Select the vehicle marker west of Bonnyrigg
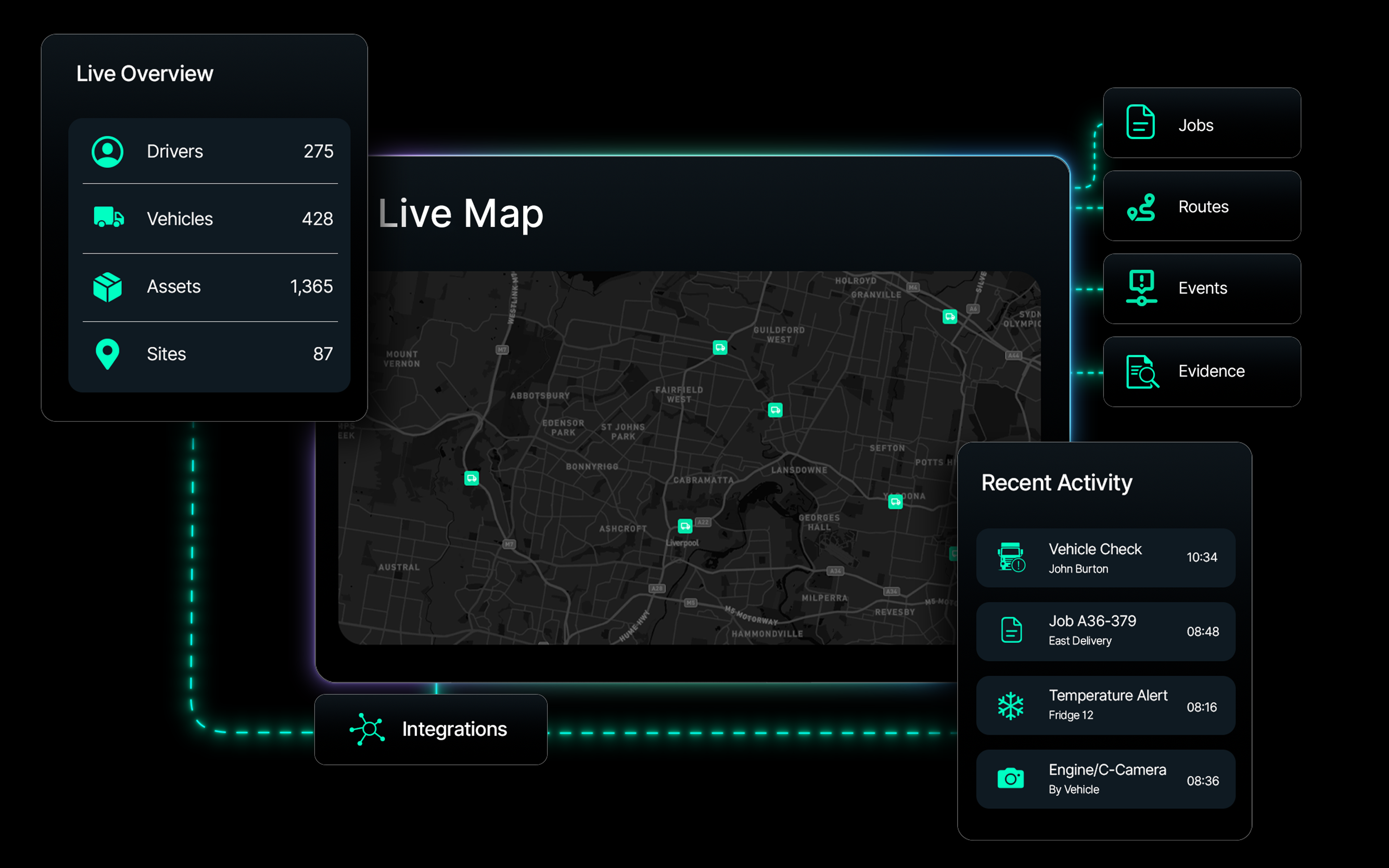The image size is (1389, 868). pyautogui.click(x=471, y=478)
